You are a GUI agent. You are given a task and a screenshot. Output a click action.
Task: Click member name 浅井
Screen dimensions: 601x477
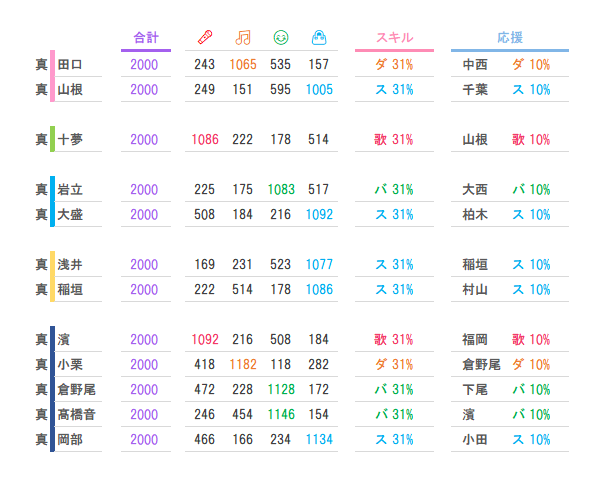pyautogui.click(x=70, y=264)
